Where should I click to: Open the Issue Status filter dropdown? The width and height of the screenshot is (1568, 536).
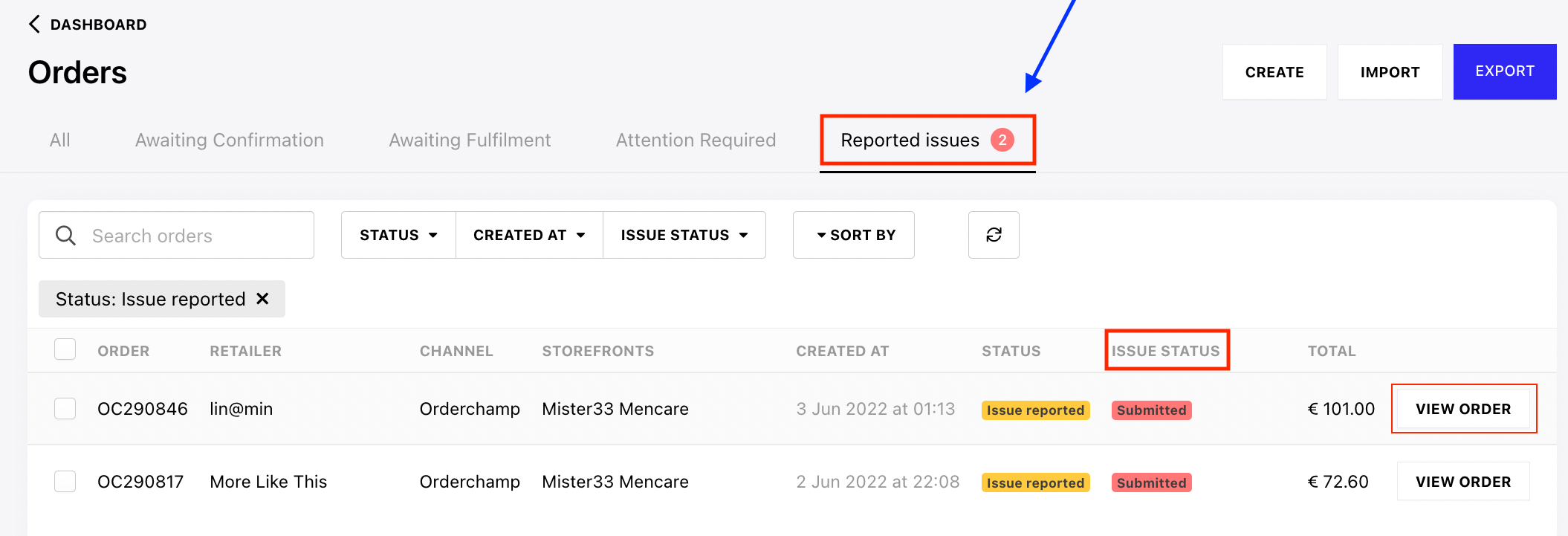point(684,235)
